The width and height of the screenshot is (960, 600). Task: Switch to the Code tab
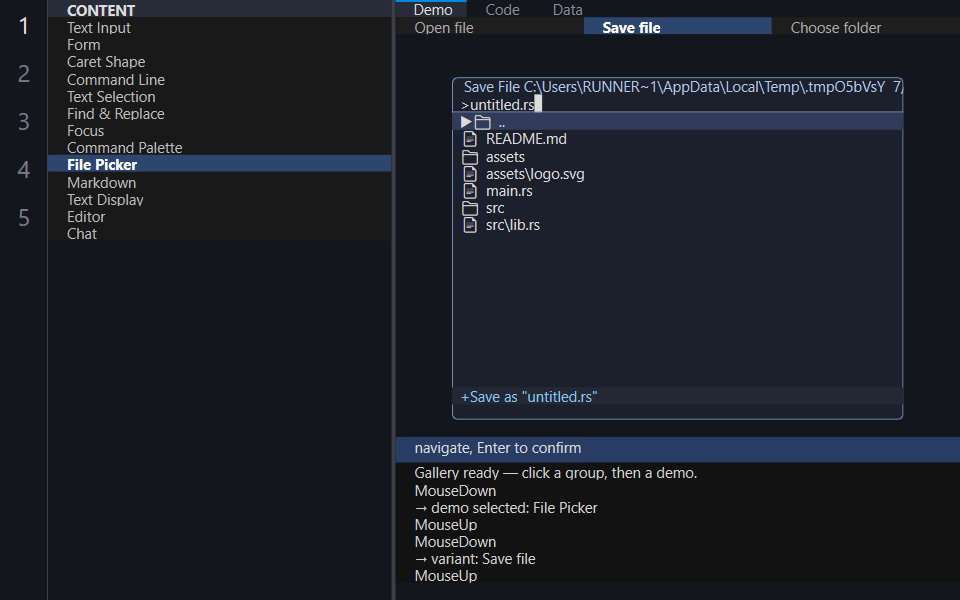(x=502, y=9)
